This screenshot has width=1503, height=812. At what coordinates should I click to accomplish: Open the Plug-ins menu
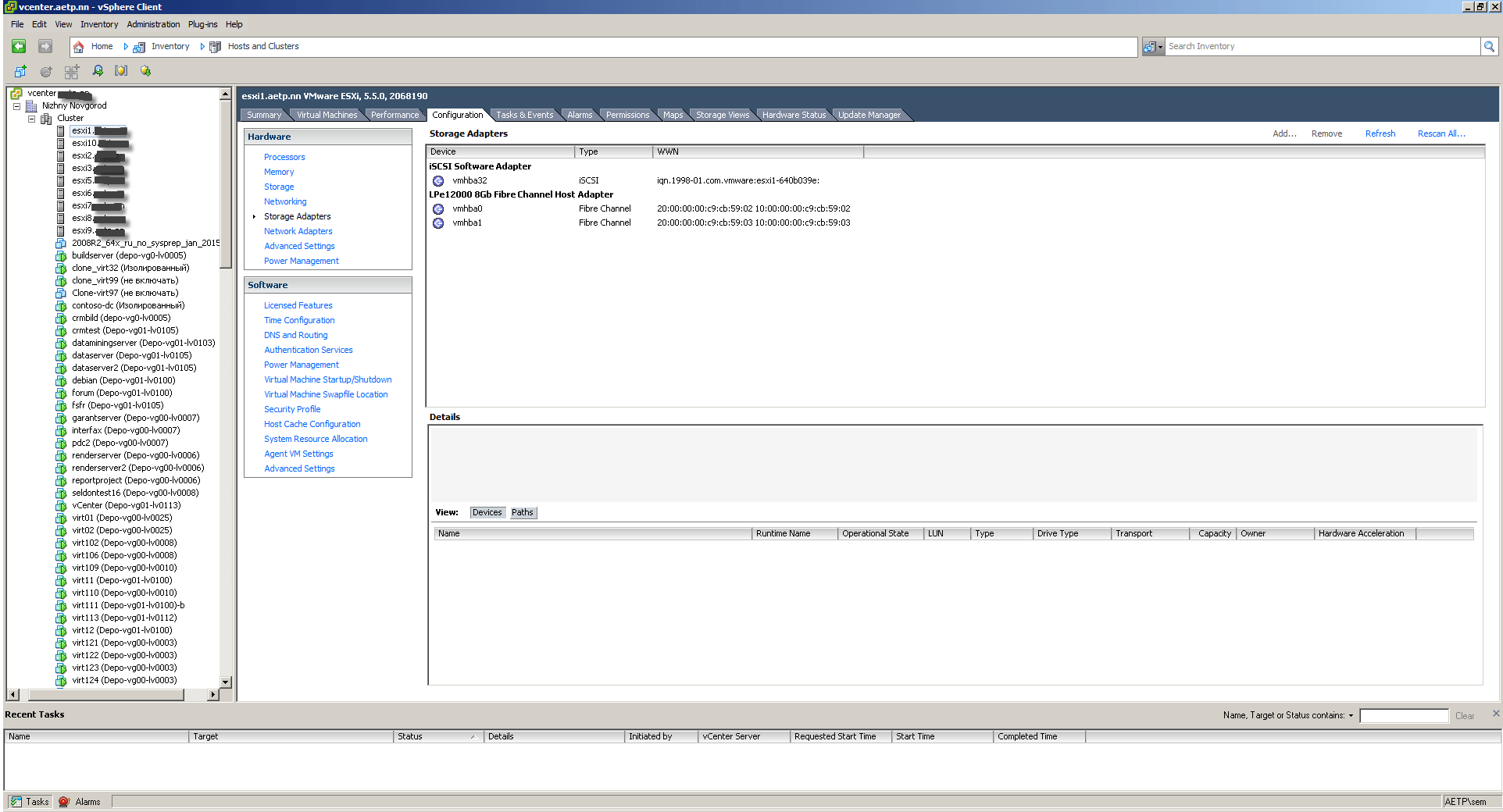point(202,24)
